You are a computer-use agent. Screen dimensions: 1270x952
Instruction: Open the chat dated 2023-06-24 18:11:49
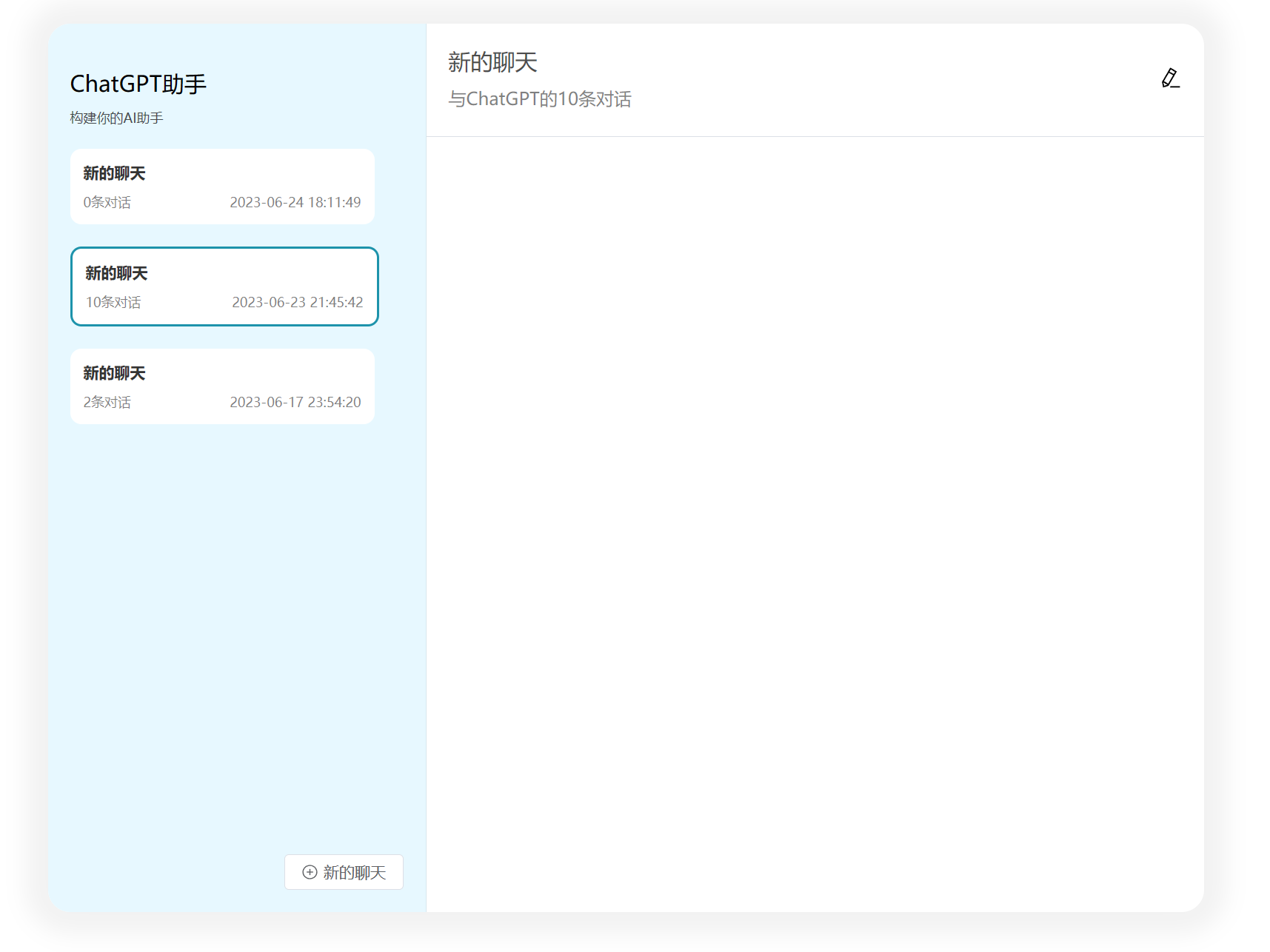[222, 187]
